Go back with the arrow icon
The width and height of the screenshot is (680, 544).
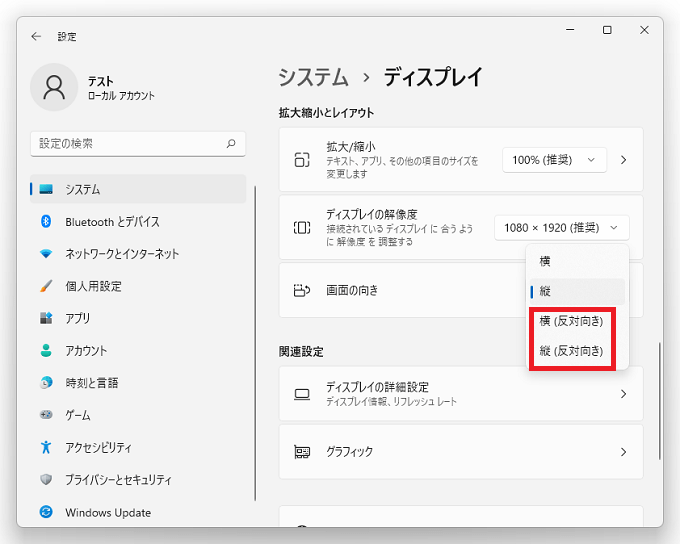coord(36,36)
